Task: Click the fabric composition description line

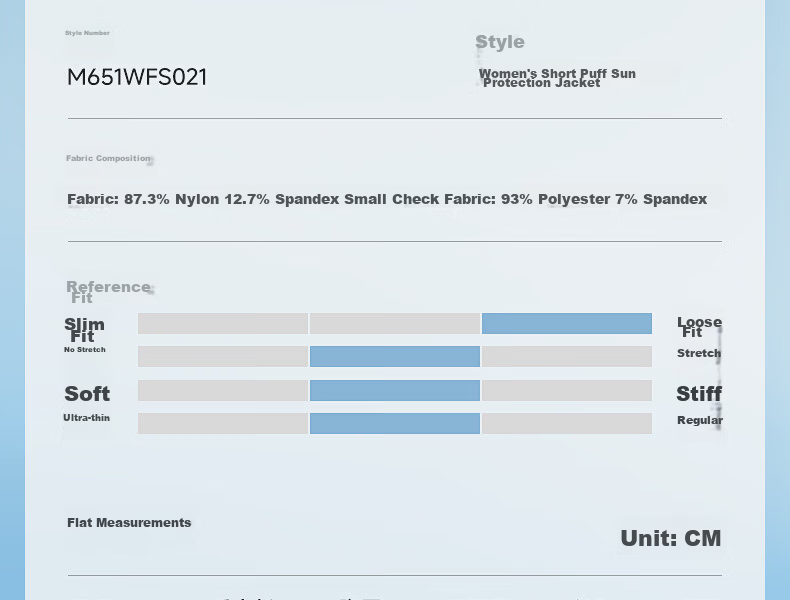Action: point(387,199)
